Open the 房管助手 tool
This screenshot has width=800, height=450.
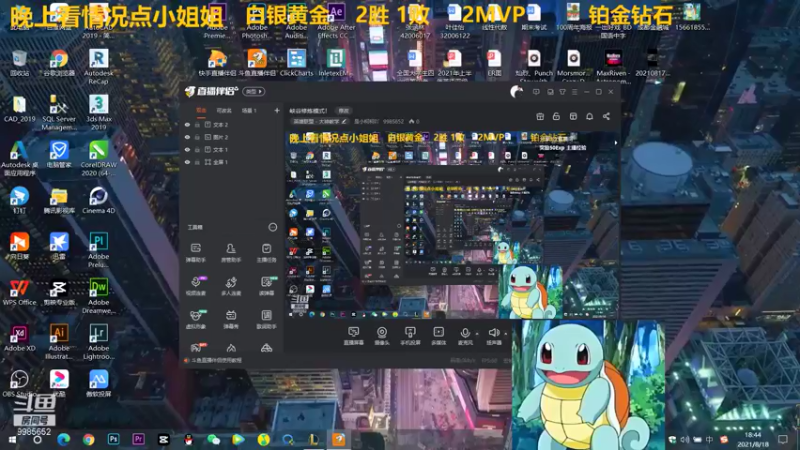tap(231, 253)
